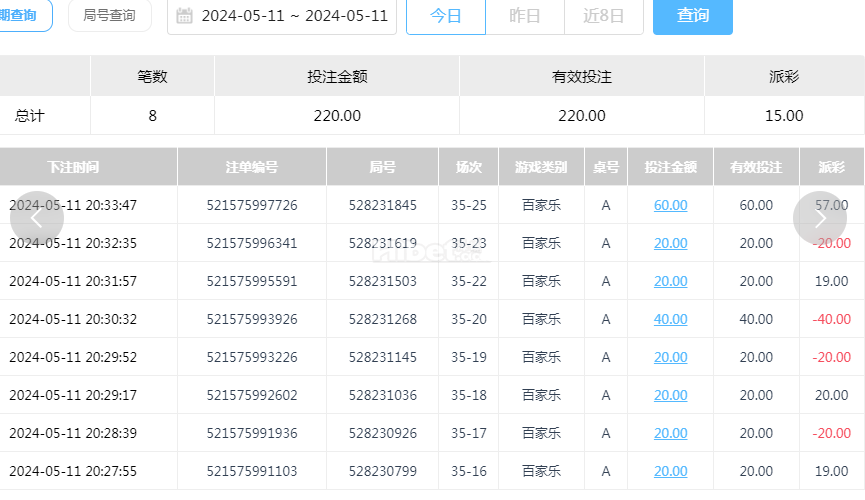
Task: Open 20.00 link for round 35-23
Action: (x=670, y=243)
